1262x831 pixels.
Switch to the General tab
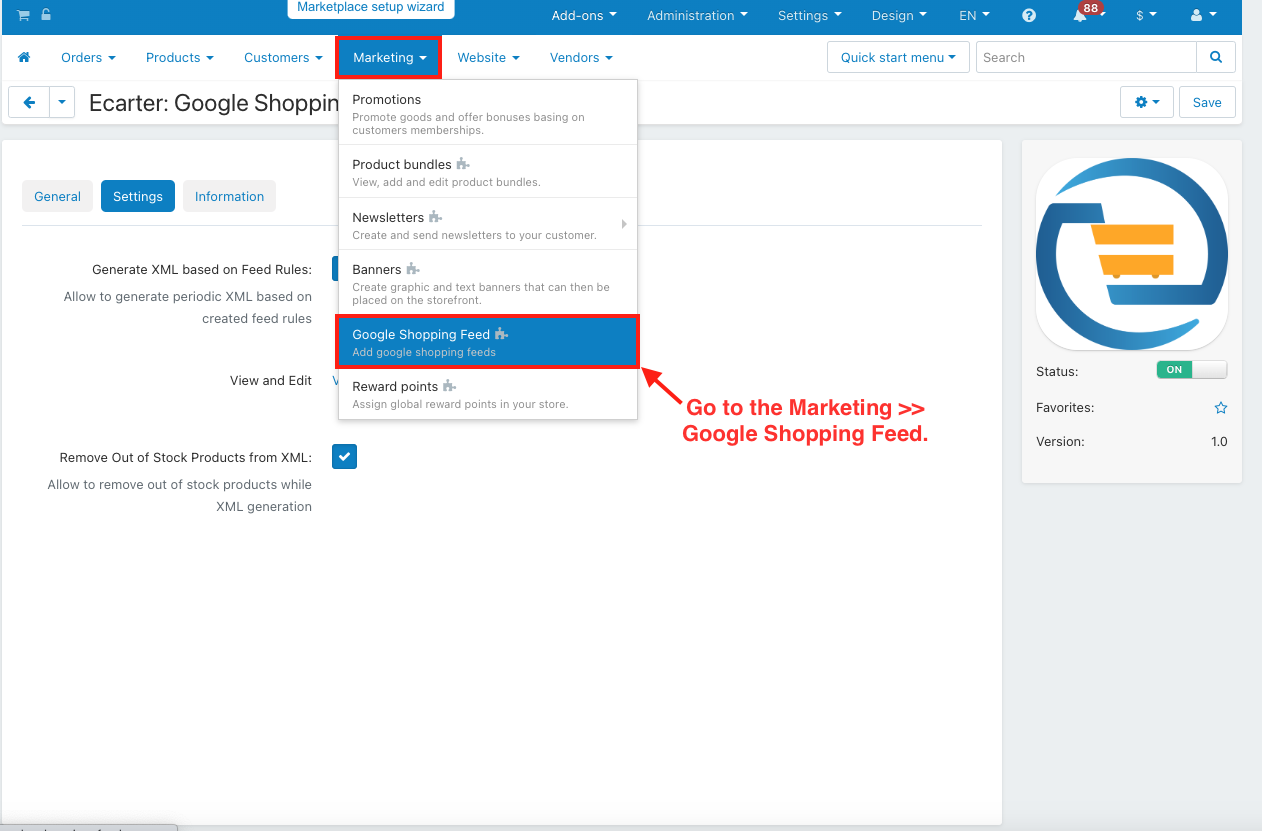57,196
